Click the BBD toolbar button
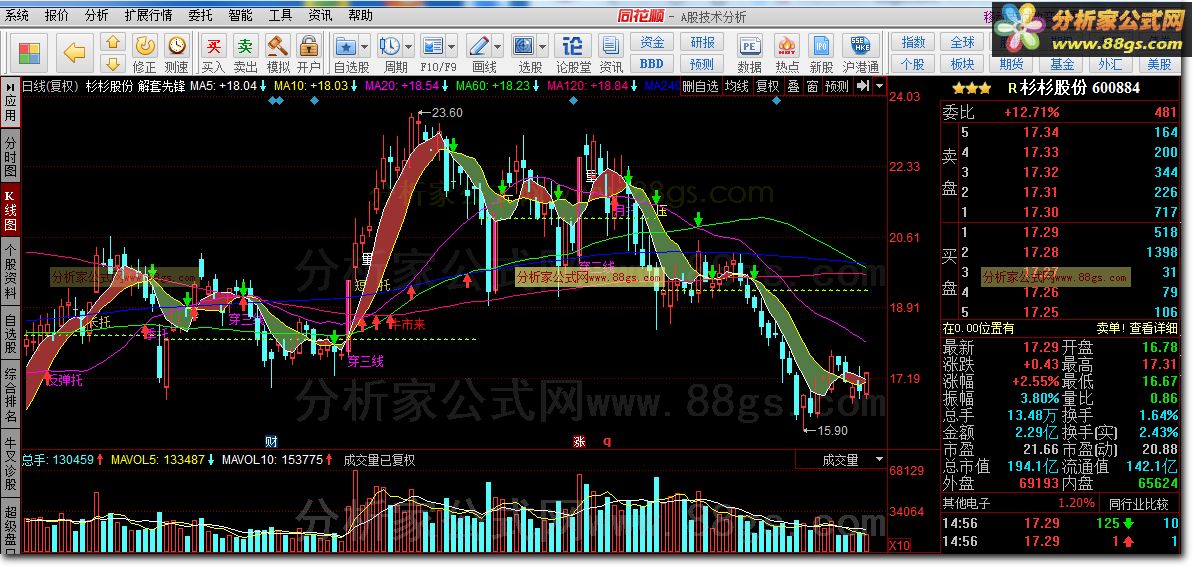1194x567 pixels. 652,64
